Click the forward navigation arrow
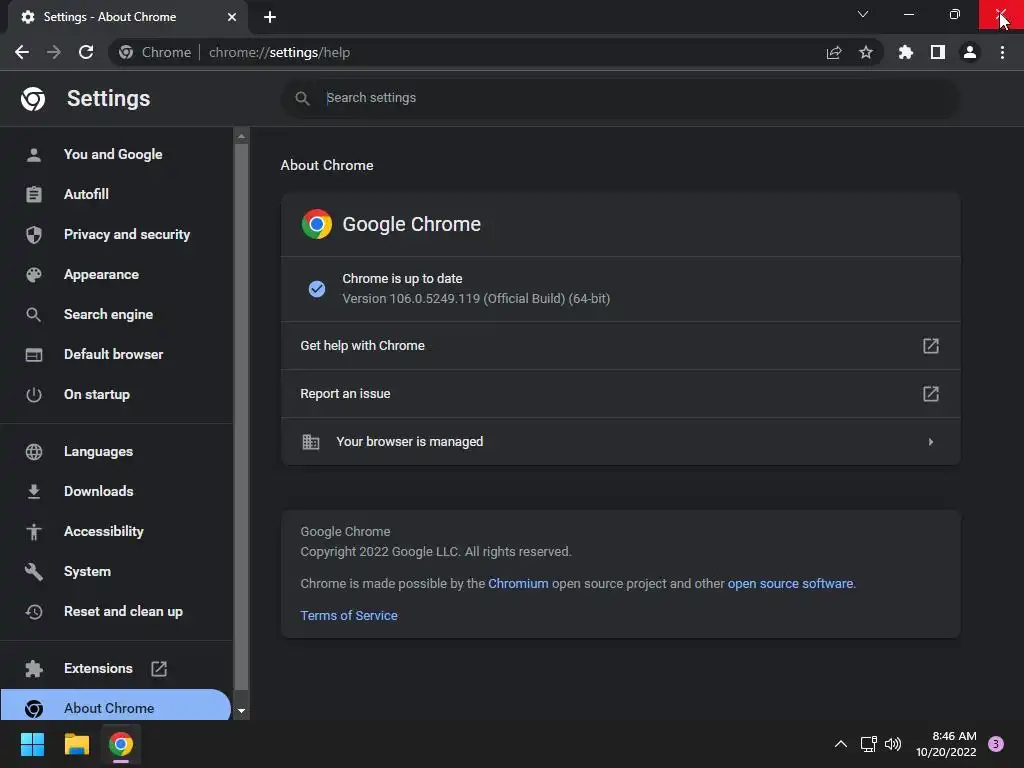This screenshot has width=1024, height=768. (54, 52)
